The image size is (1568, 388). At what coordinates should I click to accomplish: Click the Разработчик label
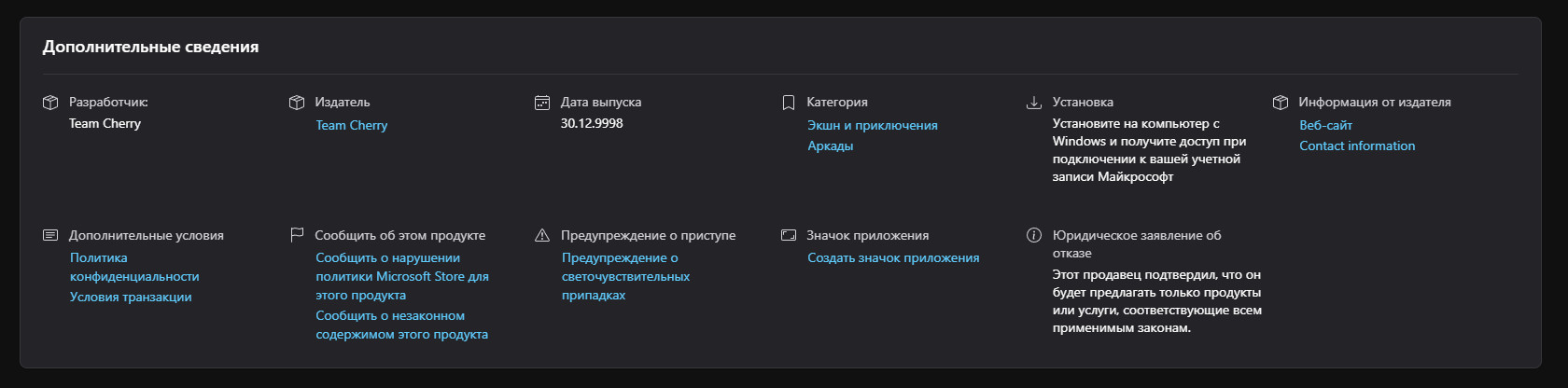pos(108,103)
